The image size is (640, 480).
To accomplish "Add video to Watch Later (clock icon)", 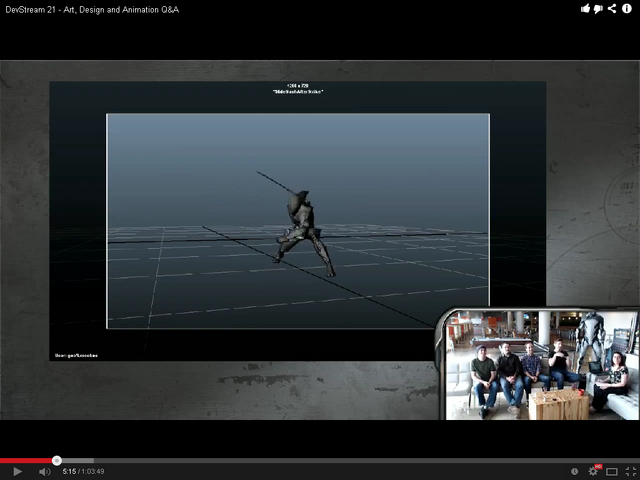I will 574,471.
